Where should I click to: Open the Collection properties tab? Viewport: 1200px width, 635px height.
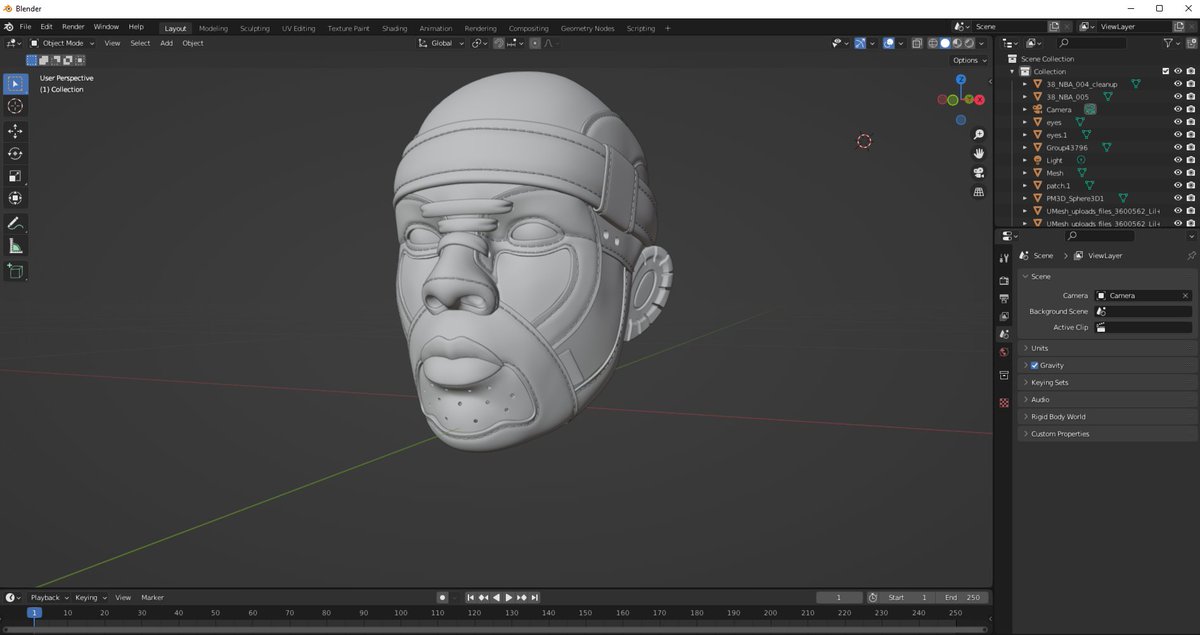click(1004, 376)
